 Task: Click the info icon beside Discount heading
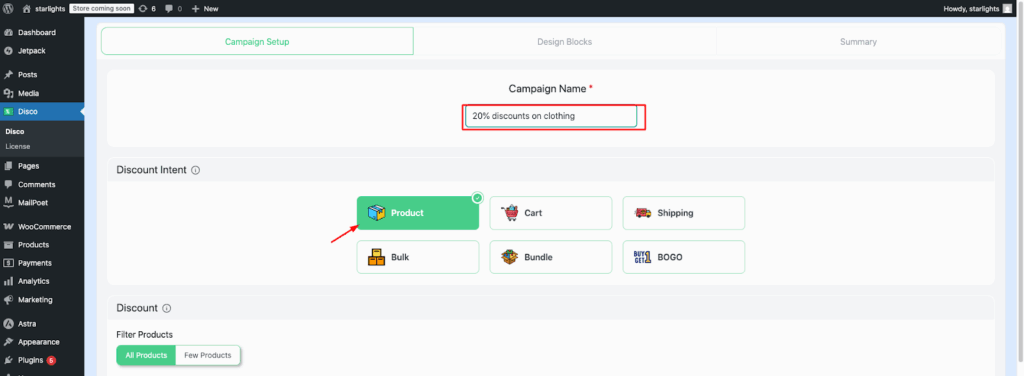tap(167, 308)
